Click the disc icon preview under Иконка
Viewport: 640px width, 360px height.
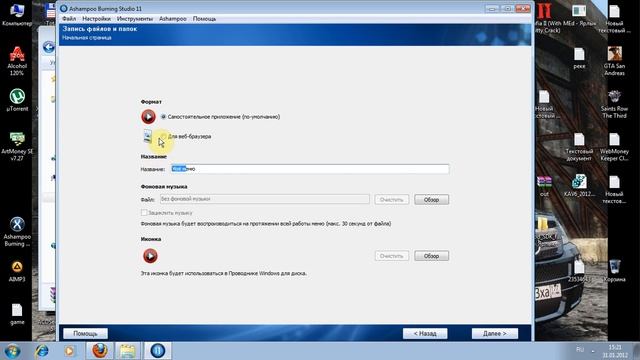click(150, 256)
